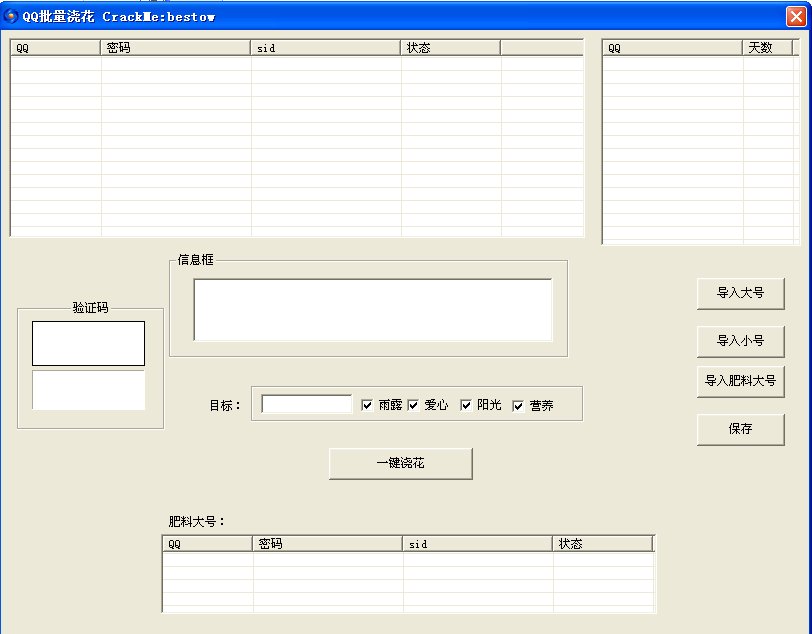The image size is (812, 634).
Task: Click the 导入大号 button
Action: coord(741,294)
